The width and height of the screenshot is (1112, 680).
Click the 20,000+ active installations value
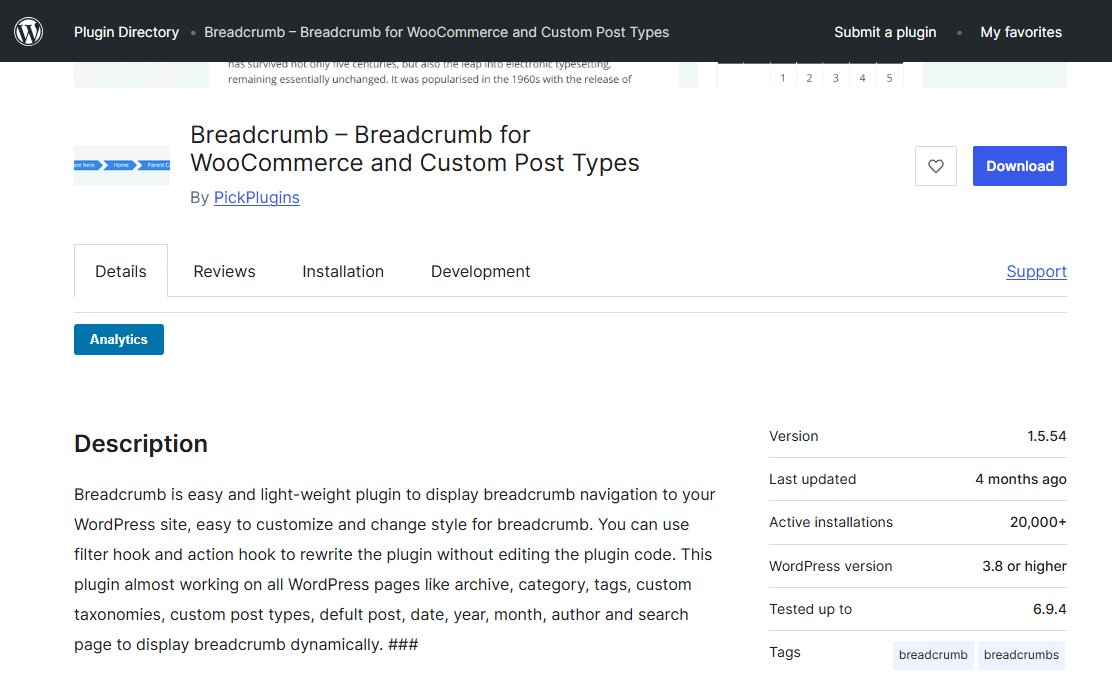[x=1038, y=523]
